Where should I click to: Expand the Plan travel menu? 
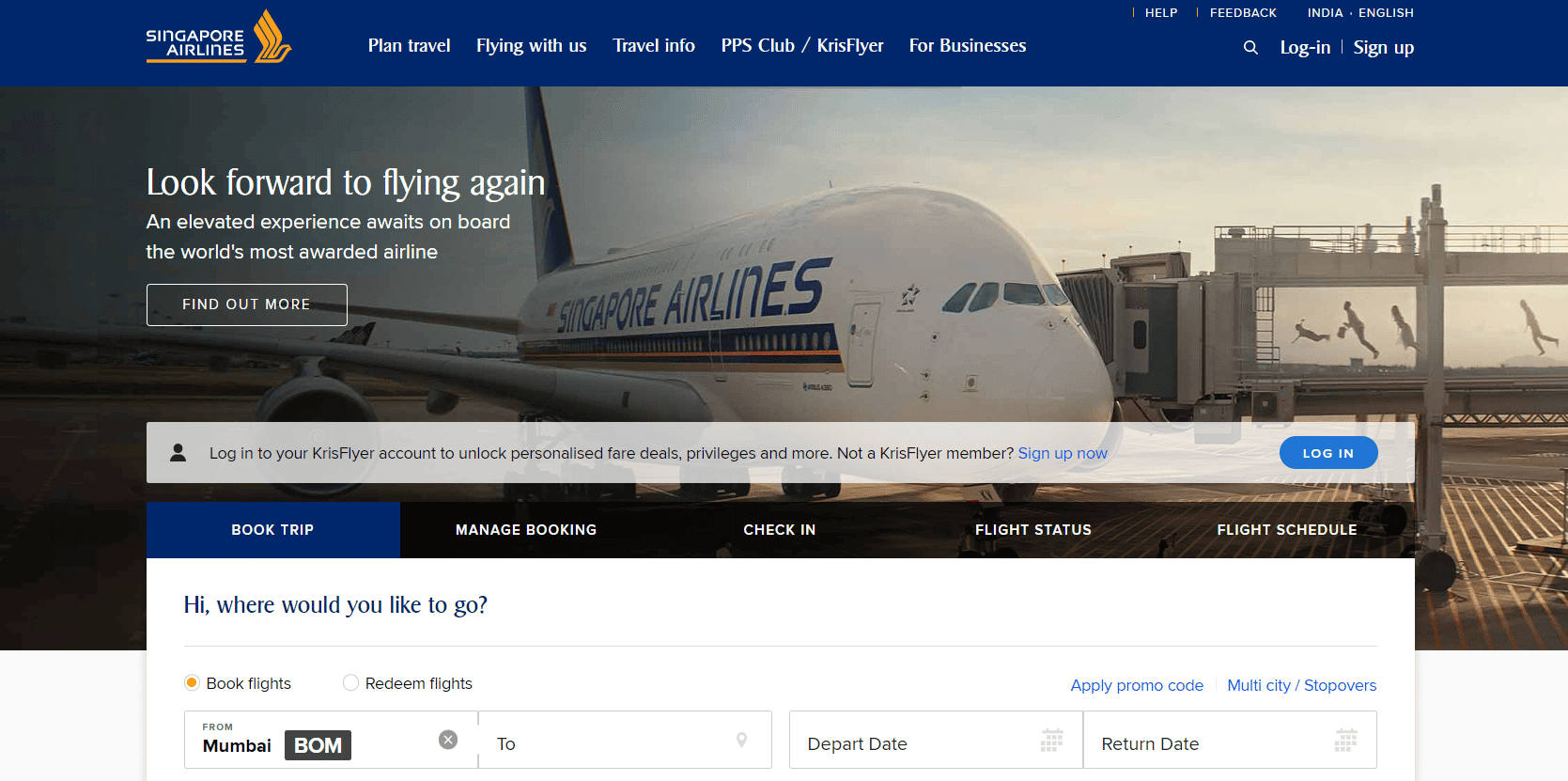coord(409,45)
